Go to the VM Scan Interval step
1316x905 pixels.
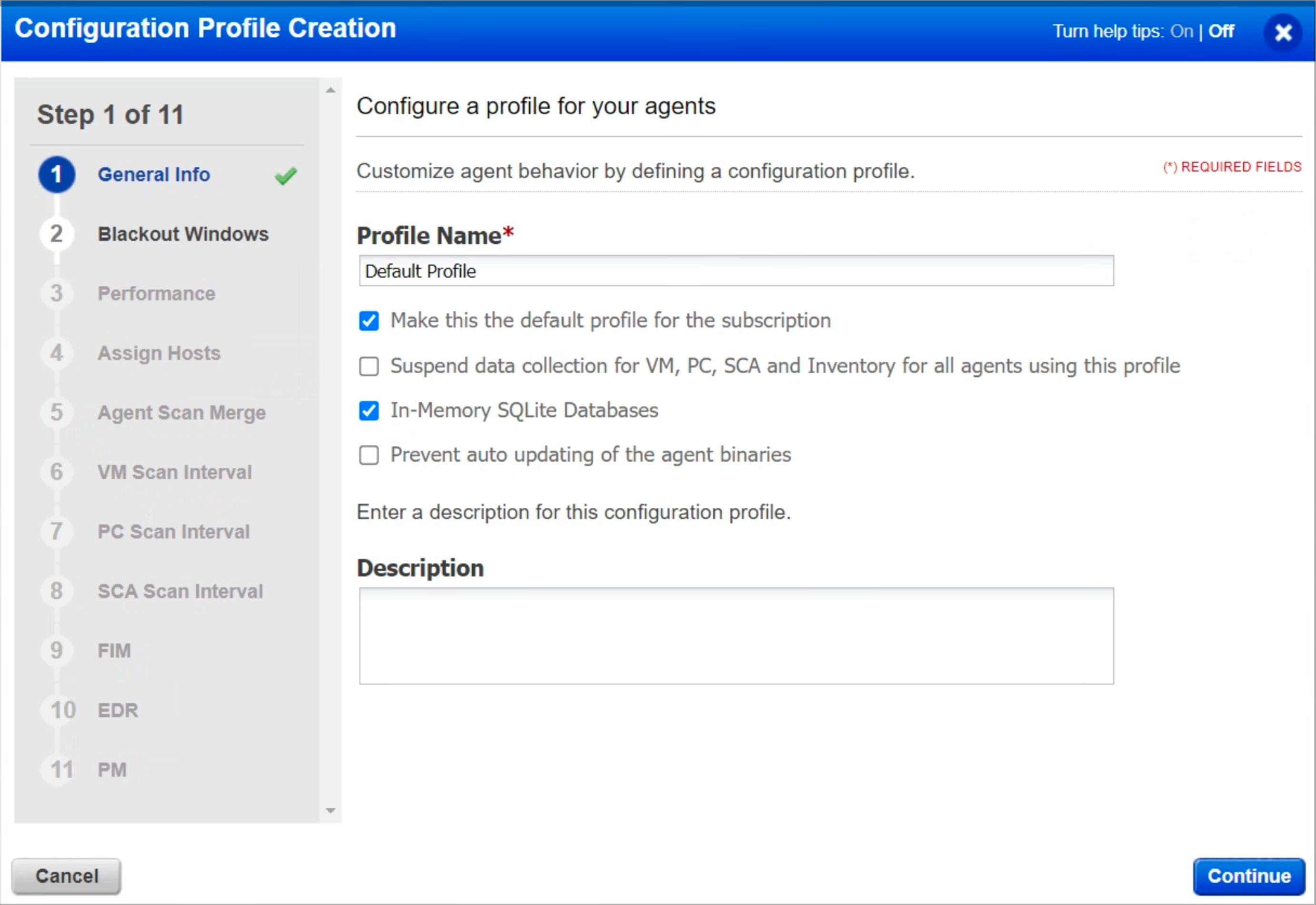coord(175,472)
